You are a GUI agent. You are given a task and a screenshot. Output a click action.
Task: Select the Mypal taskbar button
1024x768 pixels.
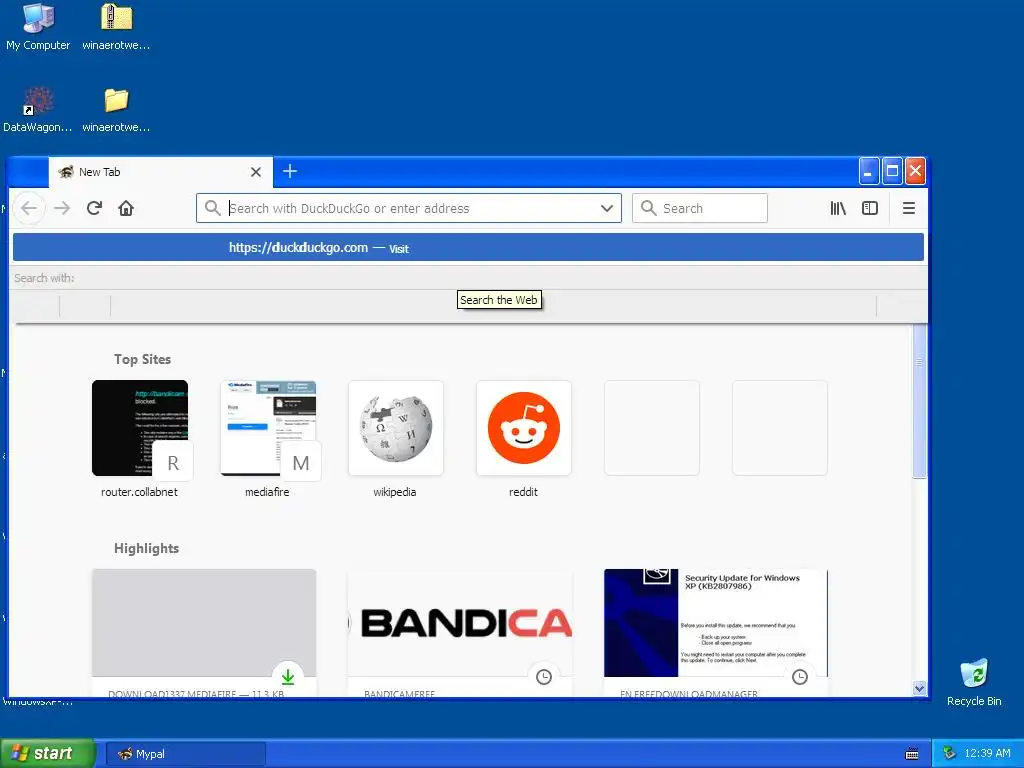pyautogui.click(x=185, y=754)
